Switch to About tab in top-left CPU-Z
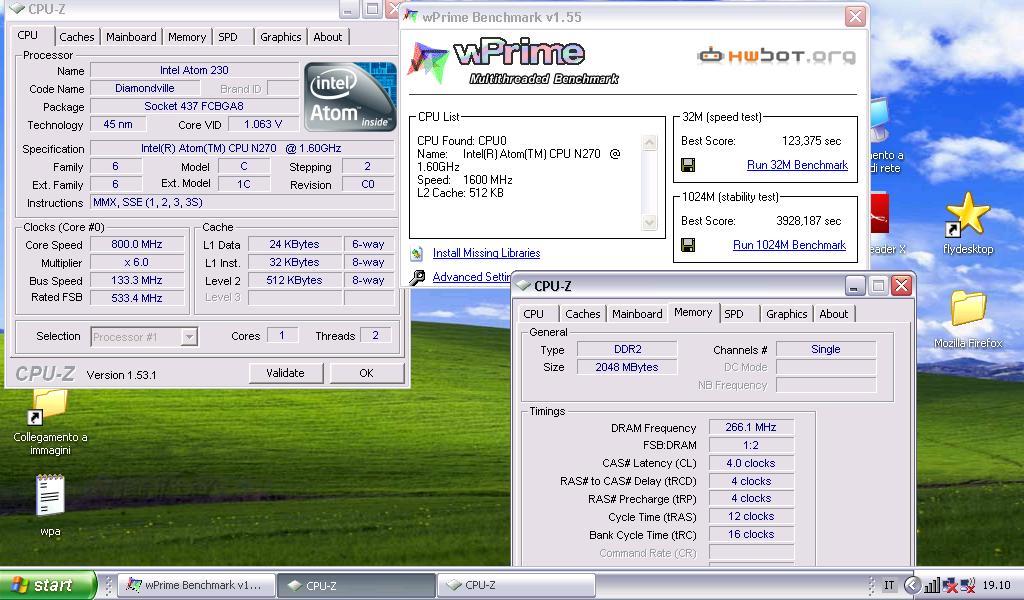Screen dimensions: 1024x600 point(327,37)
